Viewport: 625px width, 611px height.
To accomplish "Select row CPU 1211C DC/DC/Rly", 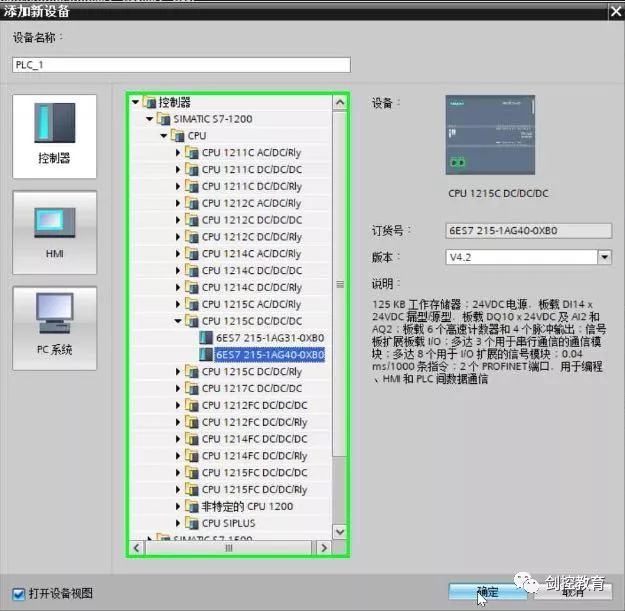I will (252, 187).
